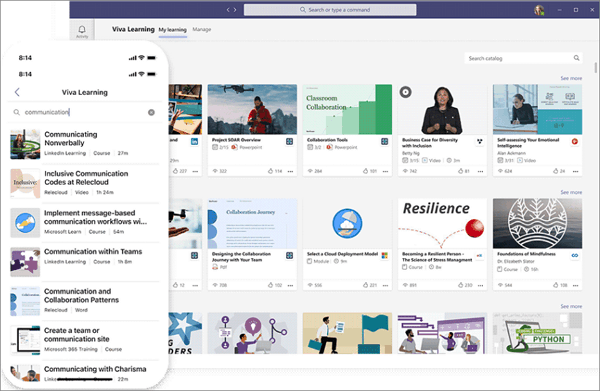The image size is (600, 391).
Task: Click See more above the Resilience row
Action: pos(571,192)
